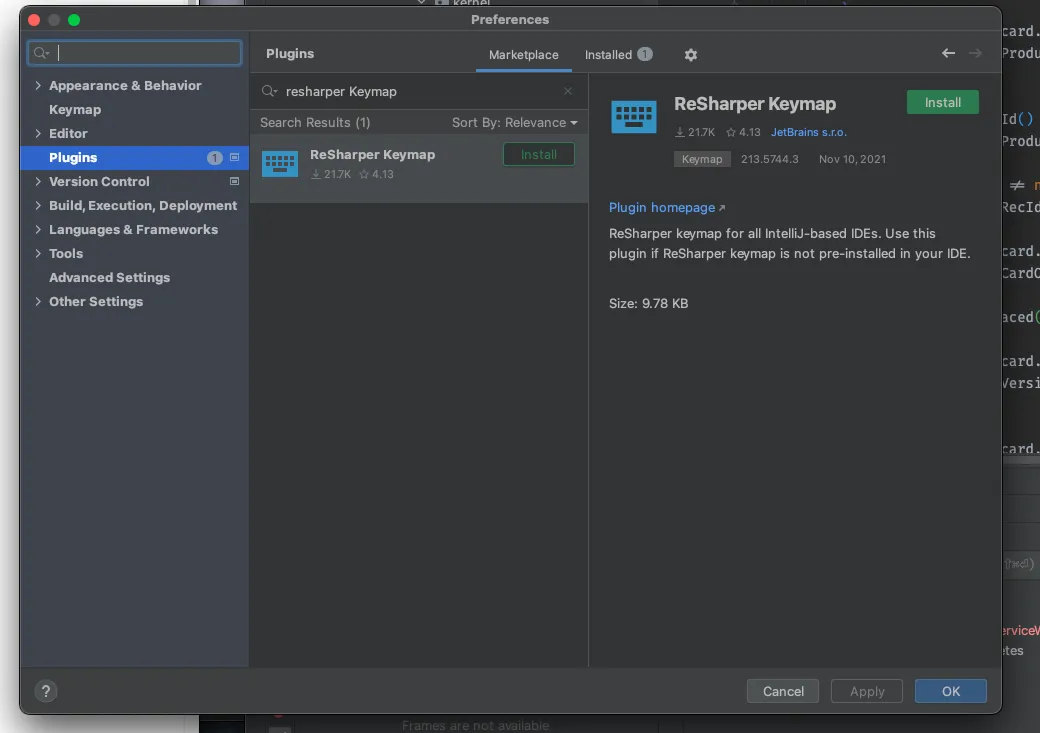Select ReSharper Keymap result row title
Image resolution: width=1040 pixels, height=733 pixels.
pos(372,155)
